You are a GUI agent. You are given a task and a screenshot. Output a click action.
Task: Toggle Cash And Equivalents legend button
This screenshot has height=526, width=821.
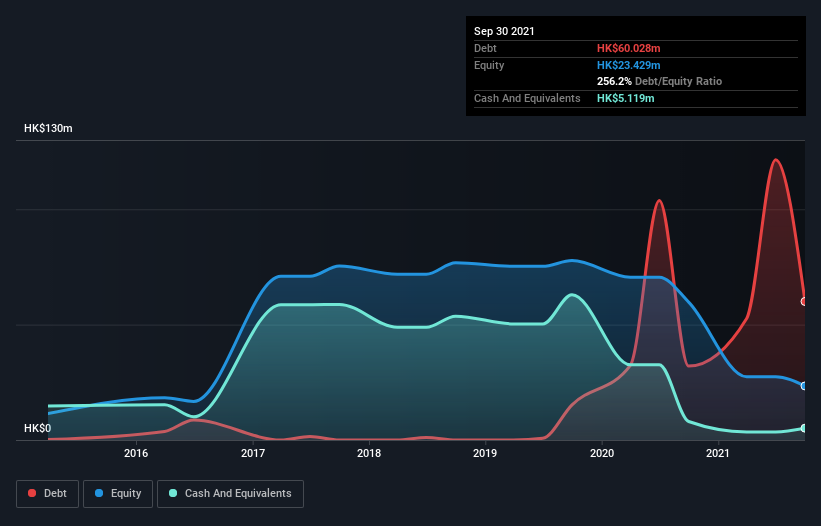pos(230,494)
